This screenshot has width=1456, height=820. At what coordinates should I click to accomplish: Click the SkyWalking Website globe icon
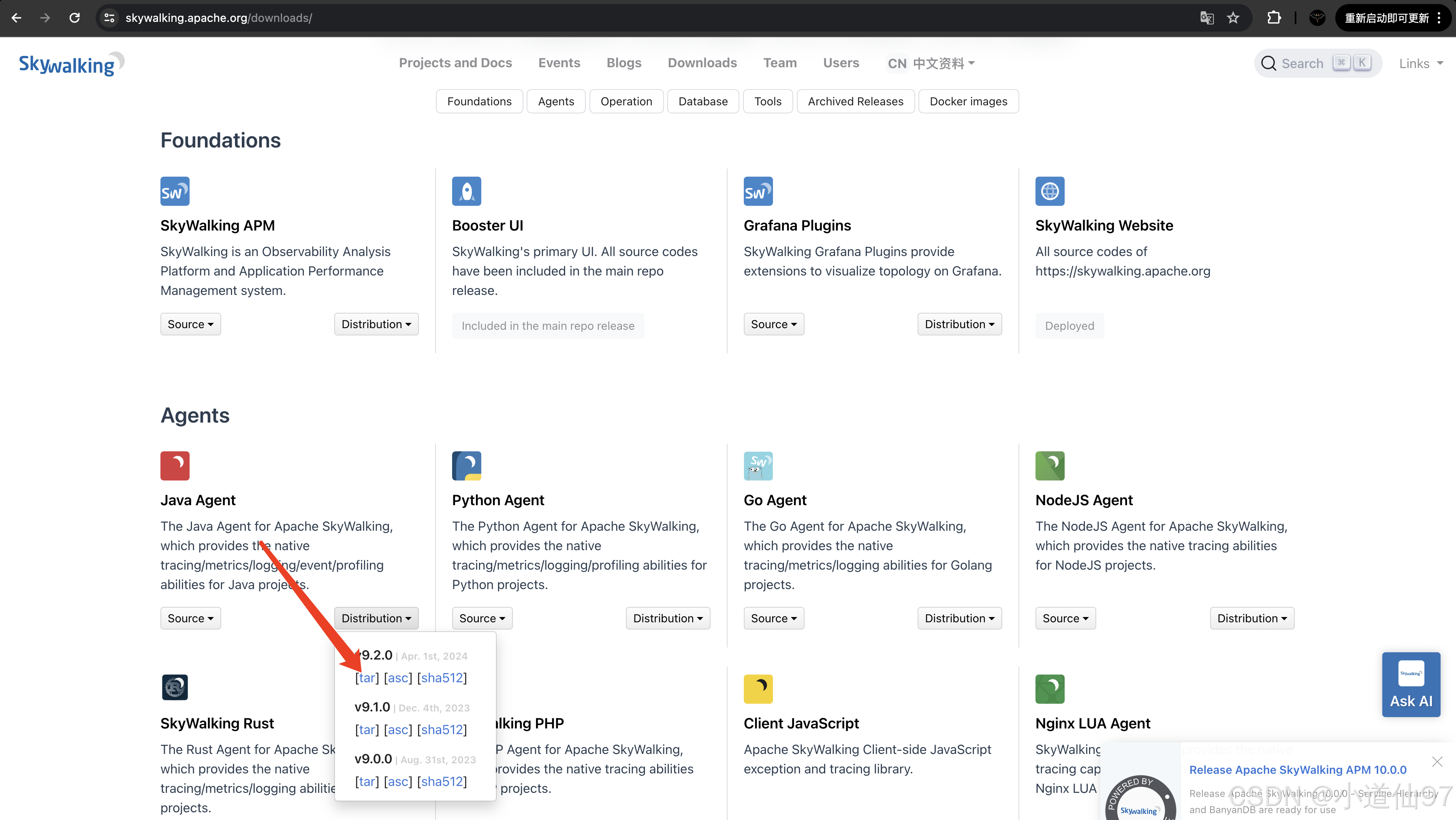point(1050,191)
